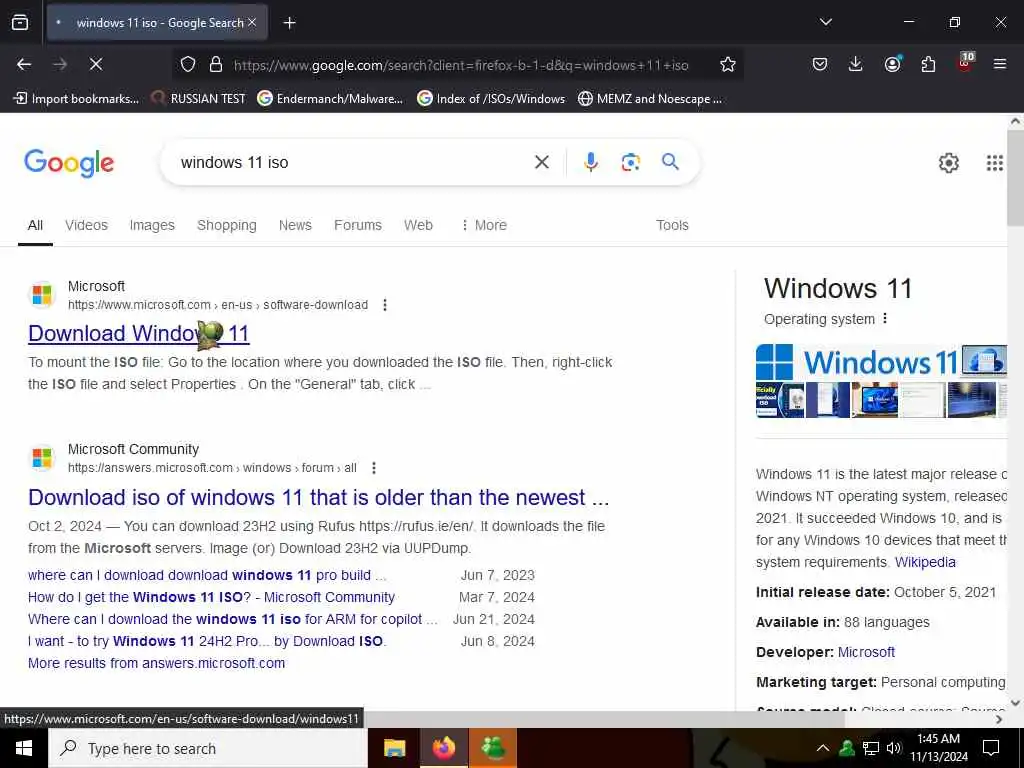Screen dimensions: 1024x768
Task: Click the Firefox taskbar icon
Action: tap(443, 748)
